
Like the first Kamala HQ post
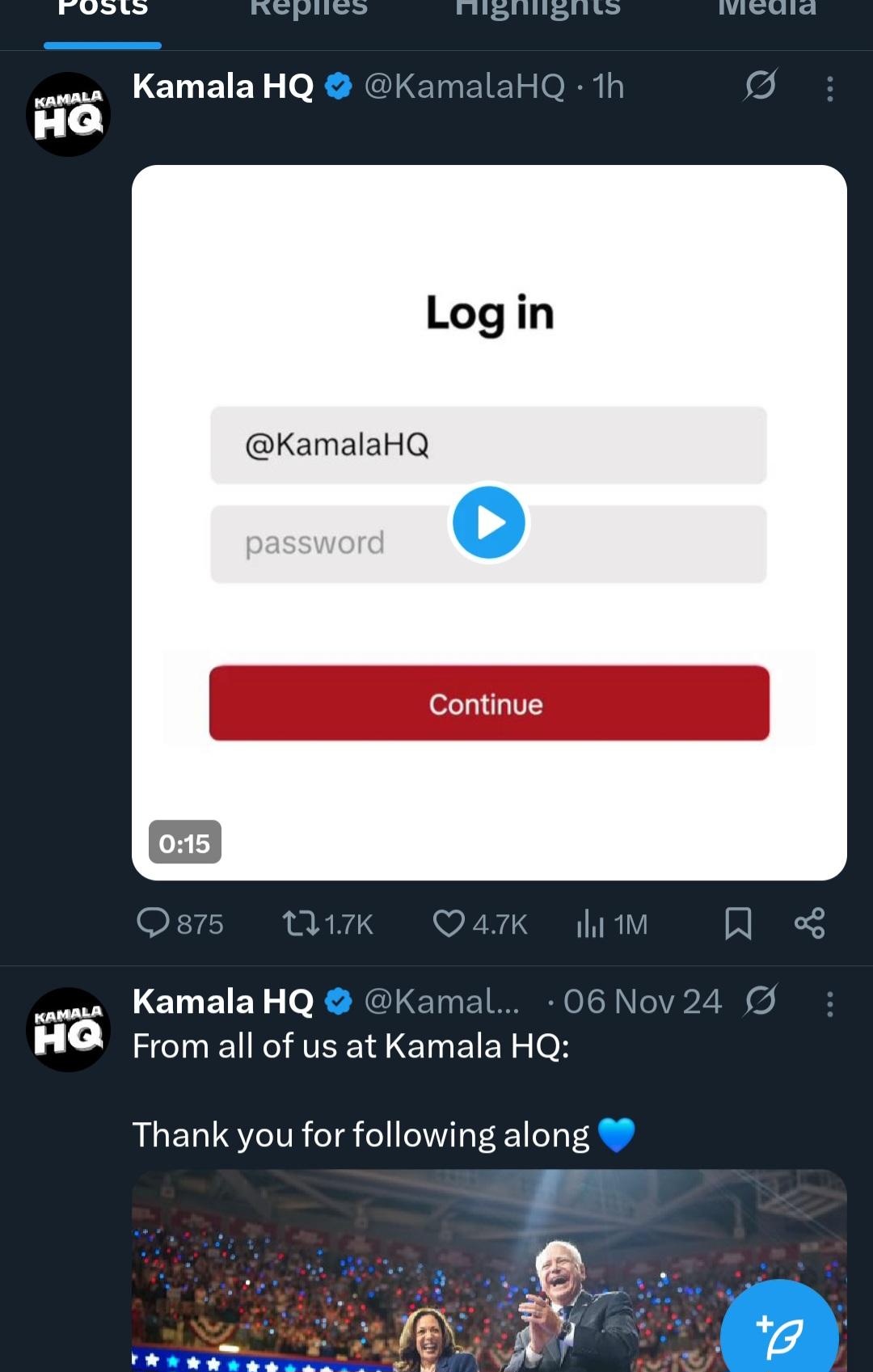[479, 923]
